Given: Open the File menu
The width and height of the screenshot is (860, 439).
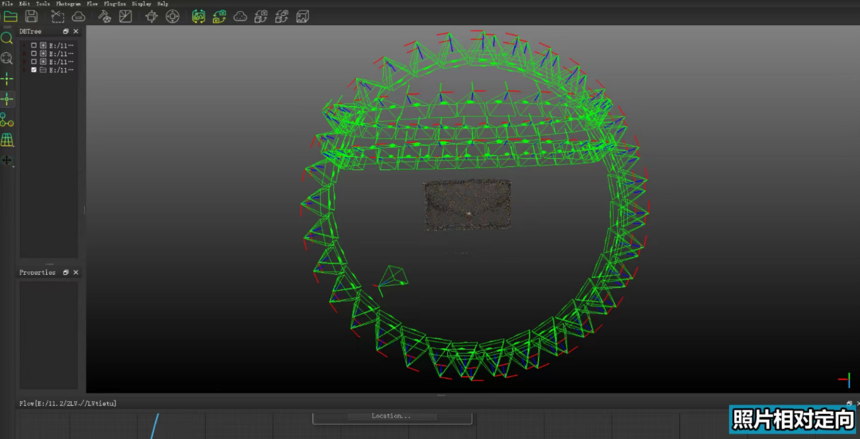Looking at the screenshot, I should [7, 4].
